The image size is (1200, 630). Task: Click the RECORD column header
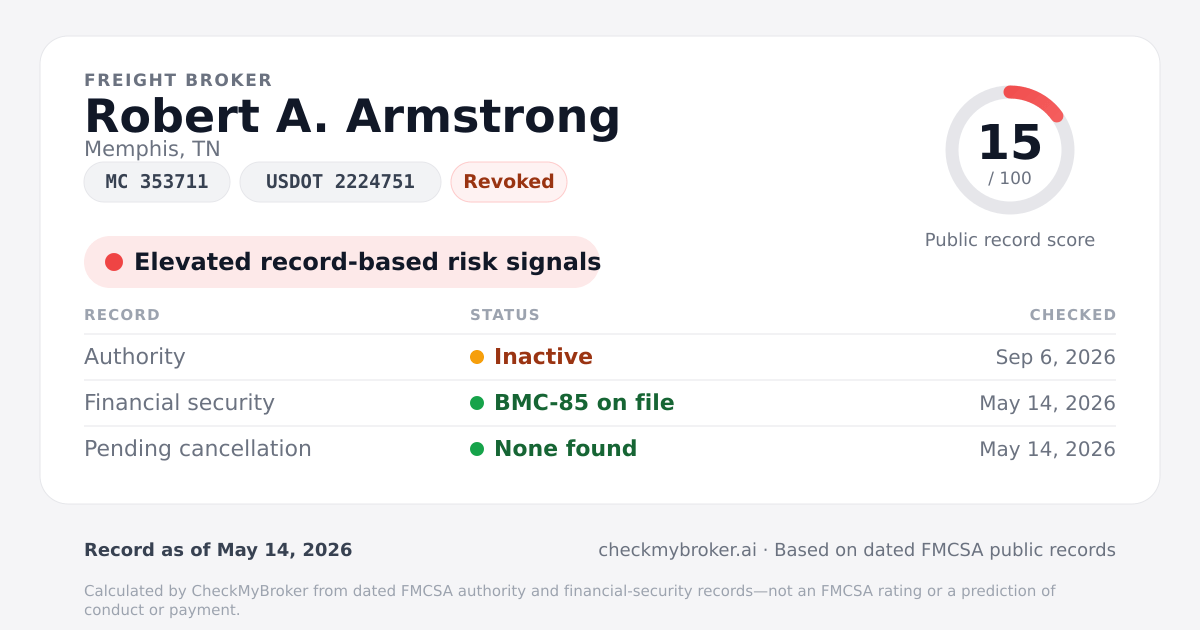(x=122, y=315)
